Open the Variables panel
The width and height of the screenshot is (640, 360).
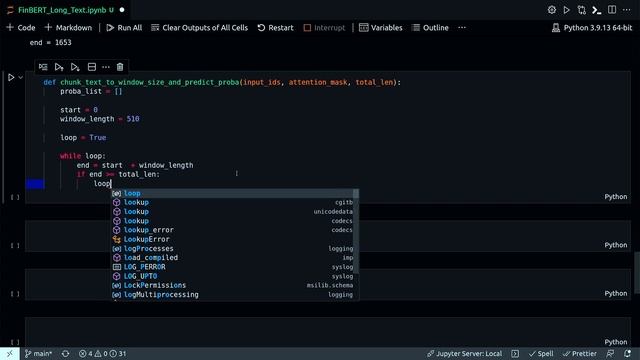click(x=380, y=28)
